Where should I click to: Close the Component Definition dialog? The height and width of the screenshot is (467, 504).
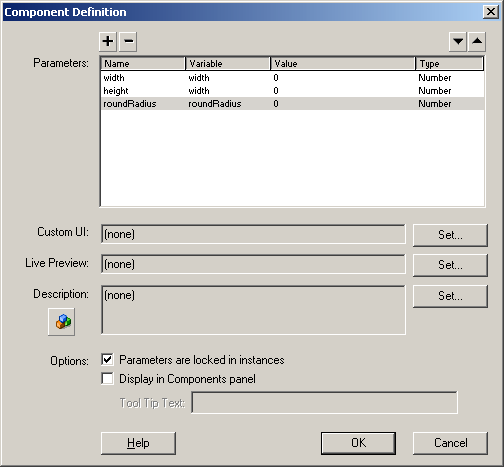491,12
